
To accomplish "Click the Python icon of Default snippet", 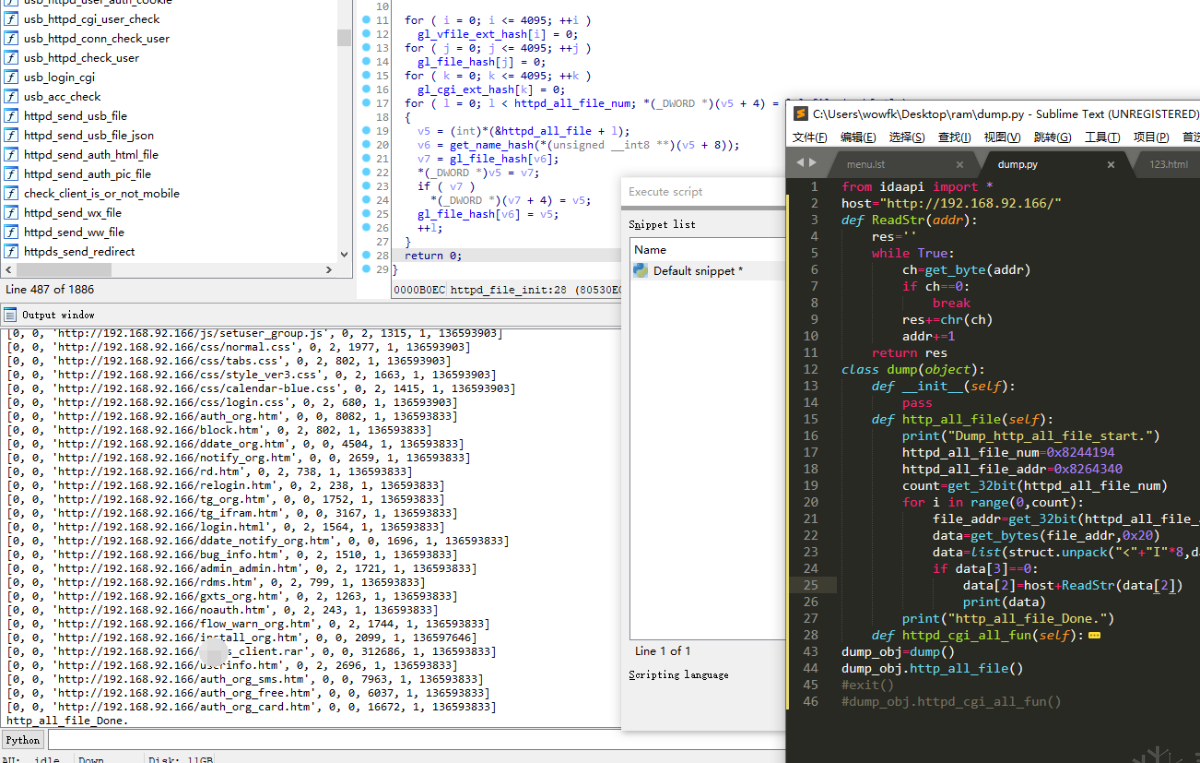I will tap(641, 271).
